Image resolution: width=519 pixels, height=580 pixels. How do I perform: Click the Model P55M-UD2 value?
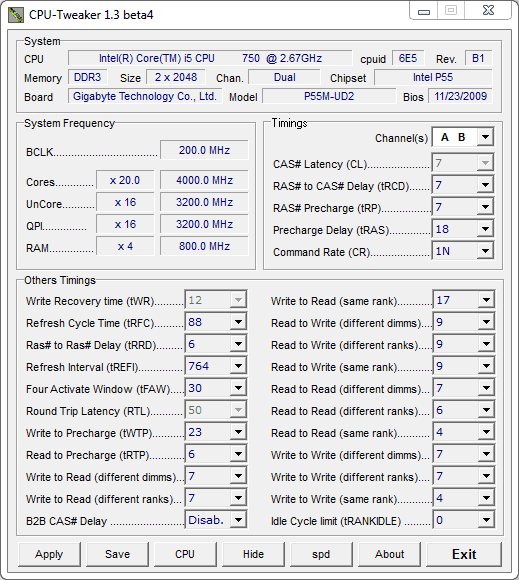click(329, 96)
